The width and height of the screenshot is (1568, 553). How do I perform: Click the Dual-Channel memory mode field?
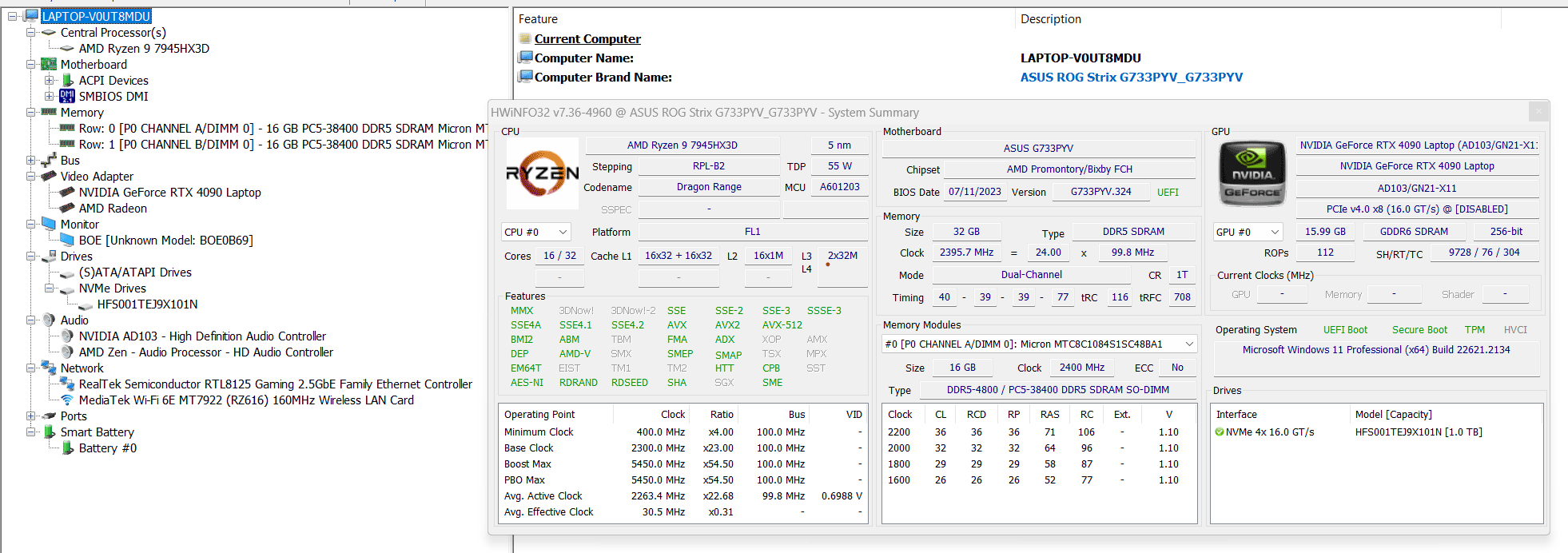pyautogui.click(x=1031, y=274)
